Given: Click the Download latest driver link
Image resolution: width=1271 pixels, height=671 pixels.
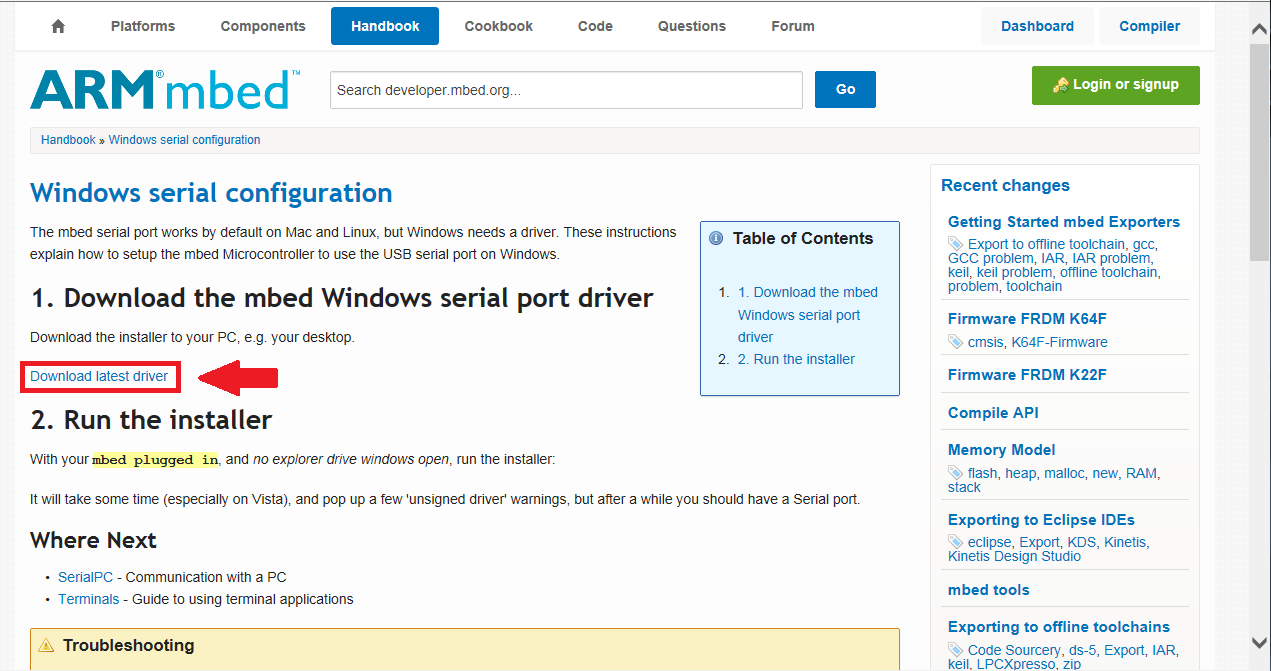Looking at the screenshot, I should tap(99, 376).
